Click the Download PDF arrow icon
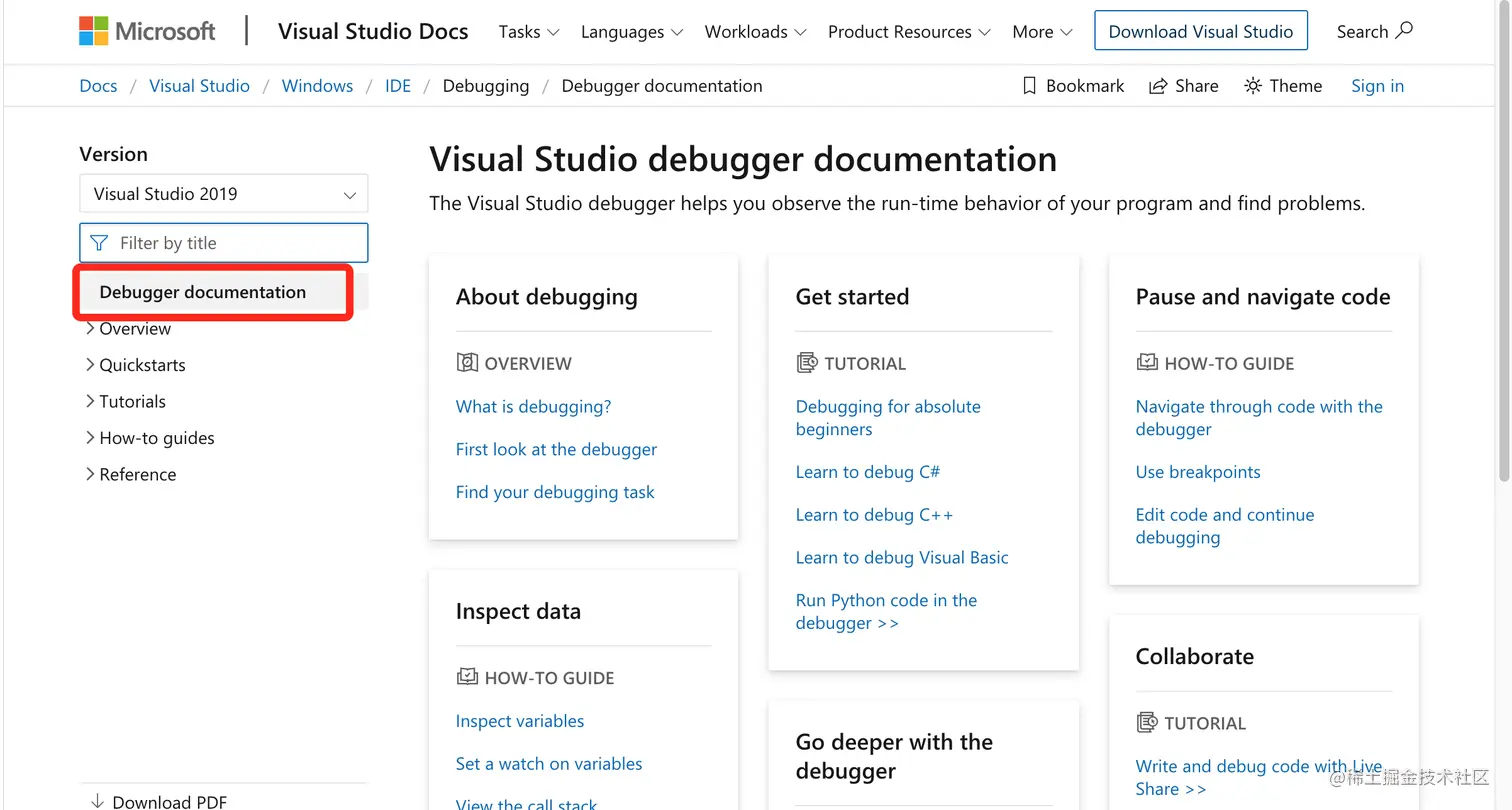The height and width of the screenshot is (810, 1512). click(x=97, y=801)
